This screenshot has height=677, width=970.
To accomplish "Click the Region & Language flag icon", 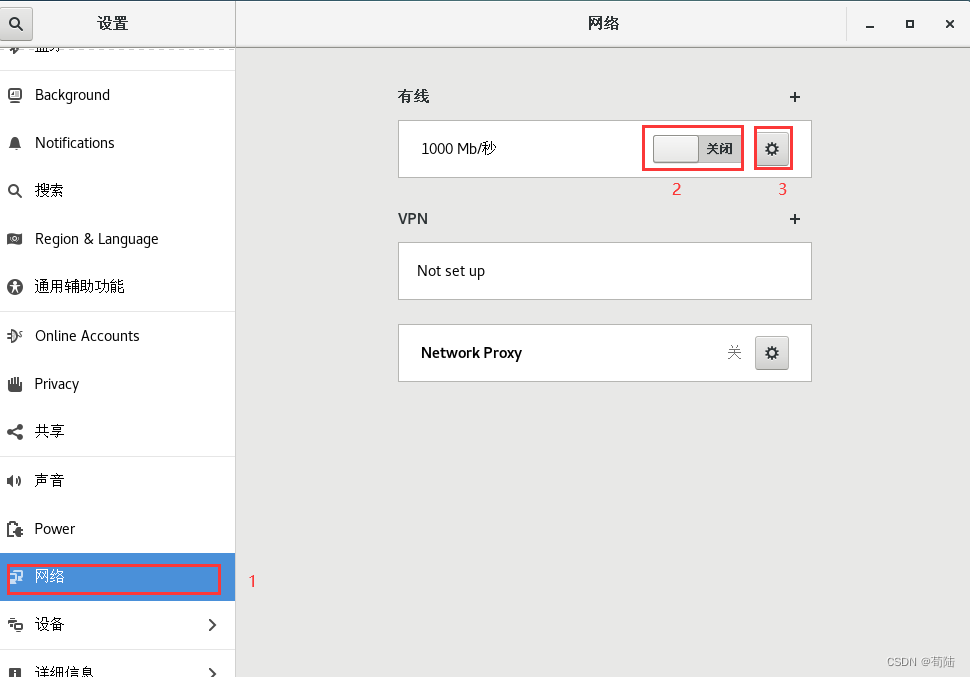I will [15, 239].
